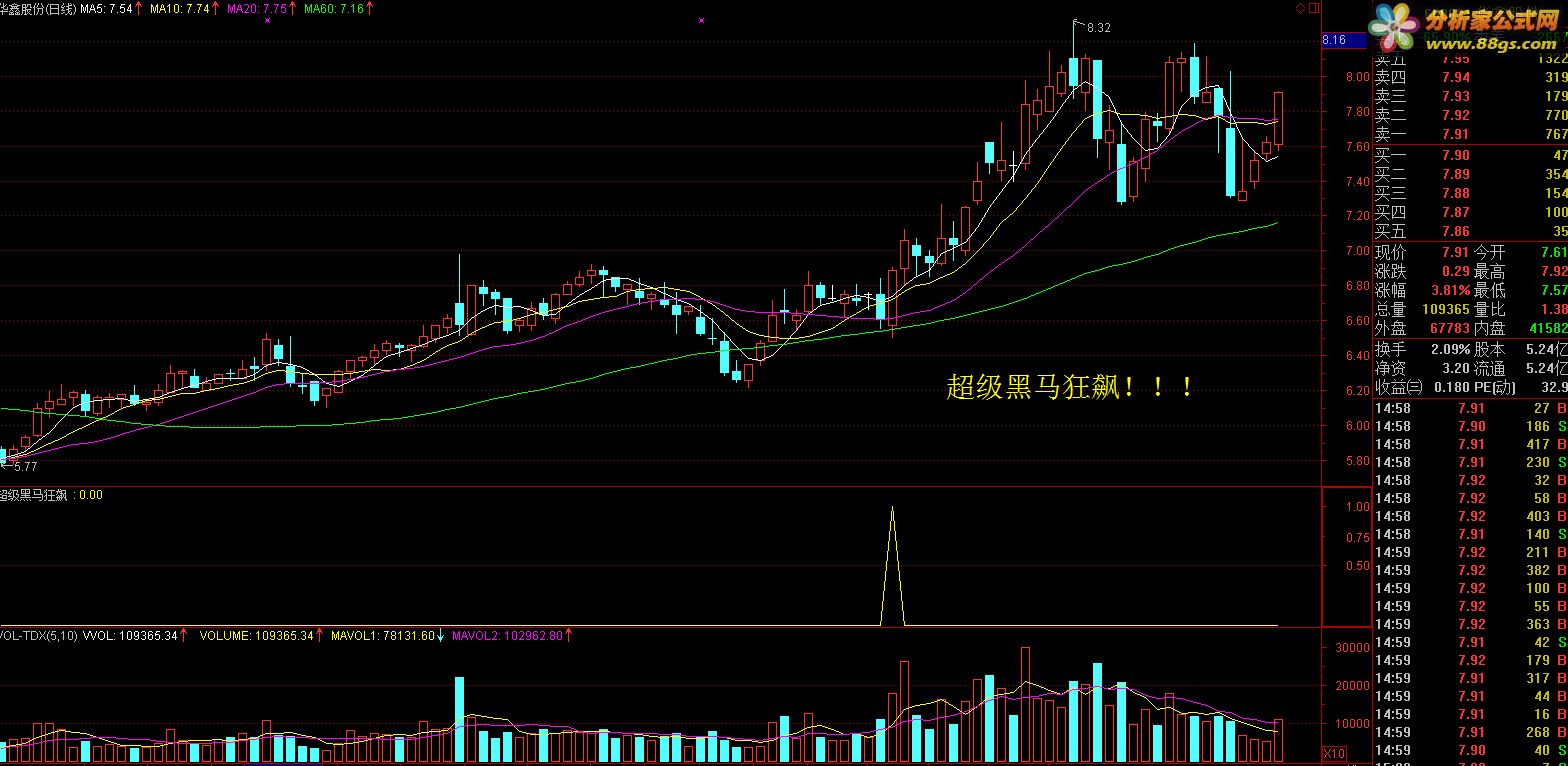Click the 最低 label
Screen dimensions: 1568x766
pos(1490,291)
